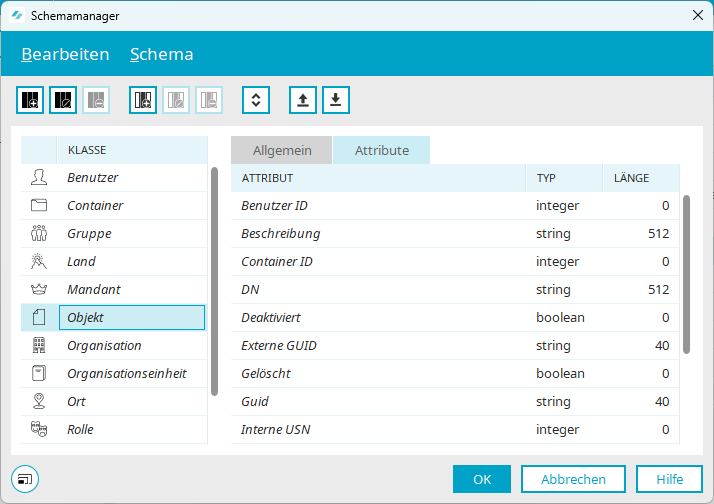This screenshot has height=504, width=714.
Task: Select the Benutzer class in the list
Action: pos(93,178)
